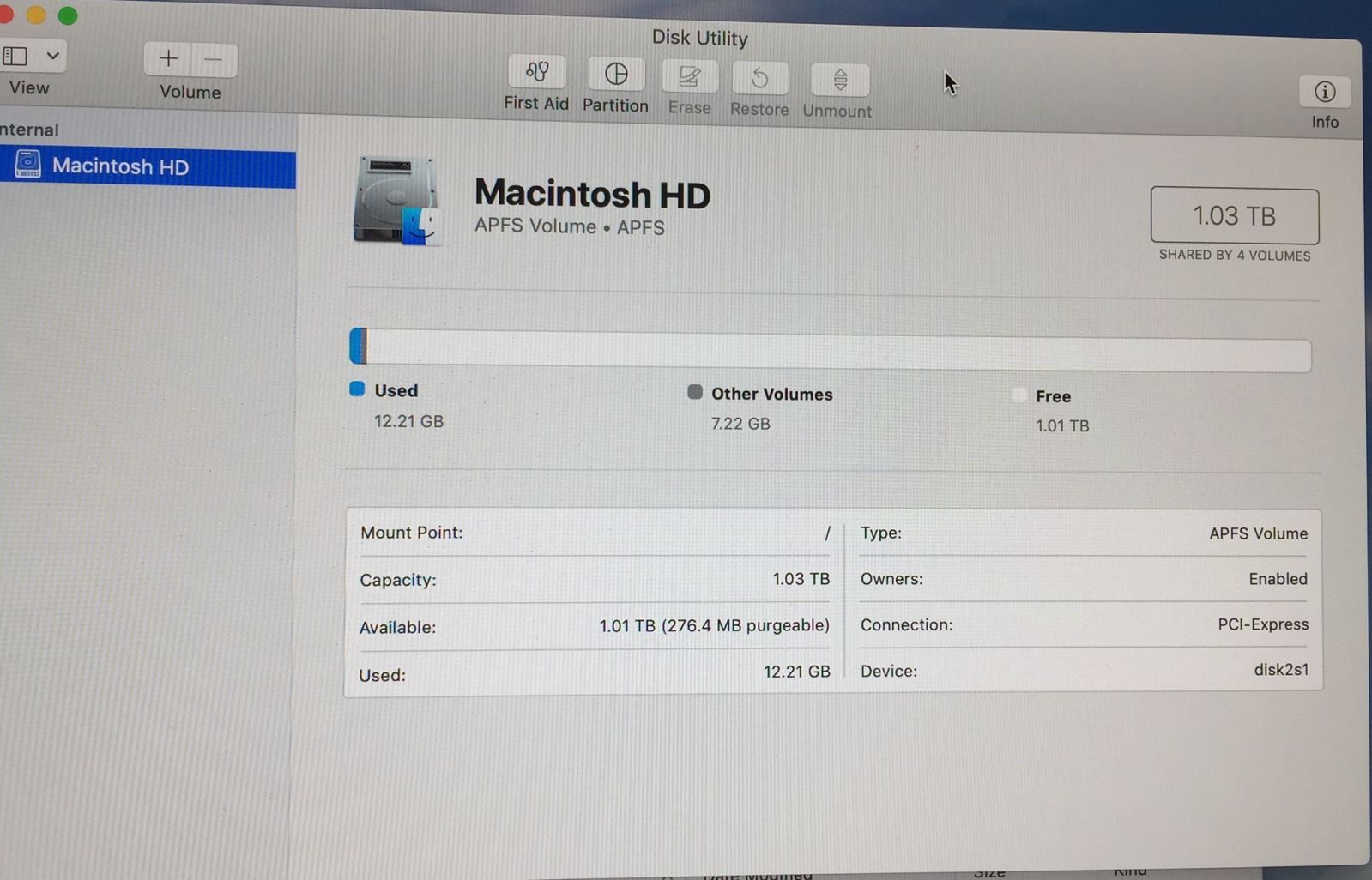This screenshot has height=880, width=1372.
Task: Click the Device disk2s1 value
Action: [1281, 670]
